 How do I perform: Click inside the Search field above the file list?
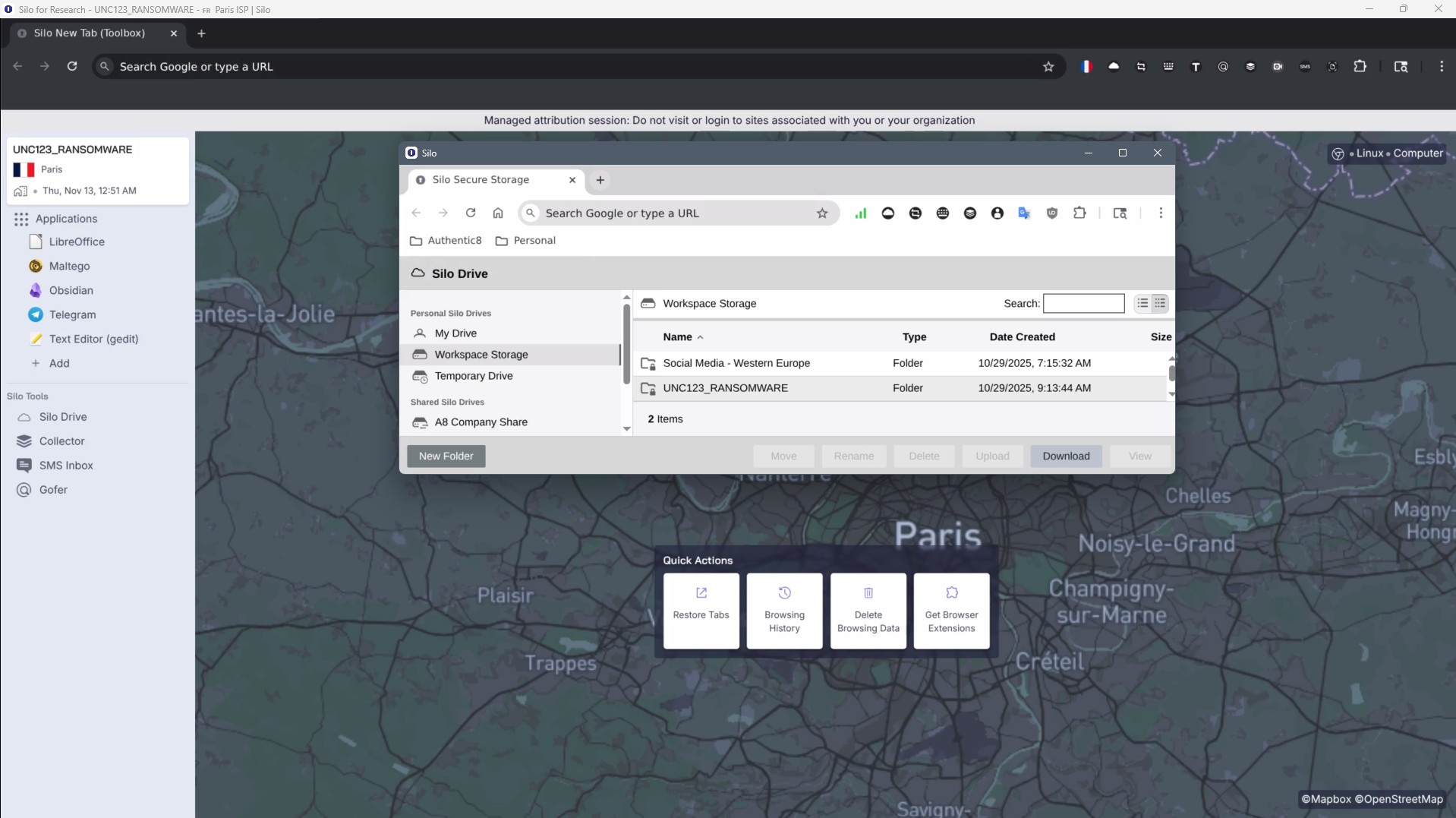pyautogui.click(x=1085, y=303)
